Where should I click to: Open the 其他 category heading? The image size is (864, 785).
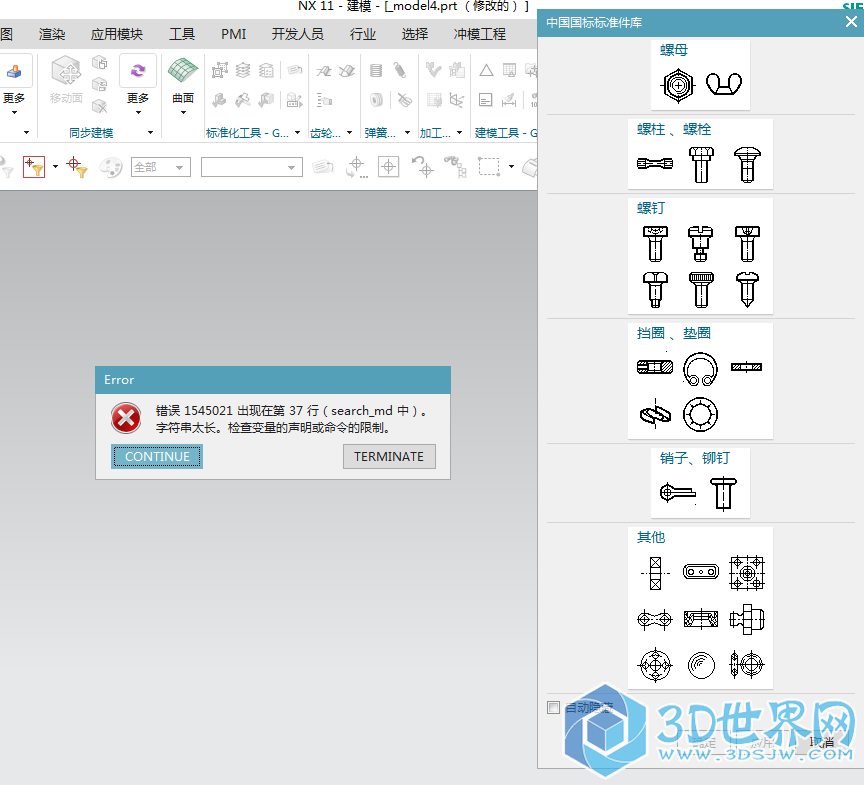[651, 537]
